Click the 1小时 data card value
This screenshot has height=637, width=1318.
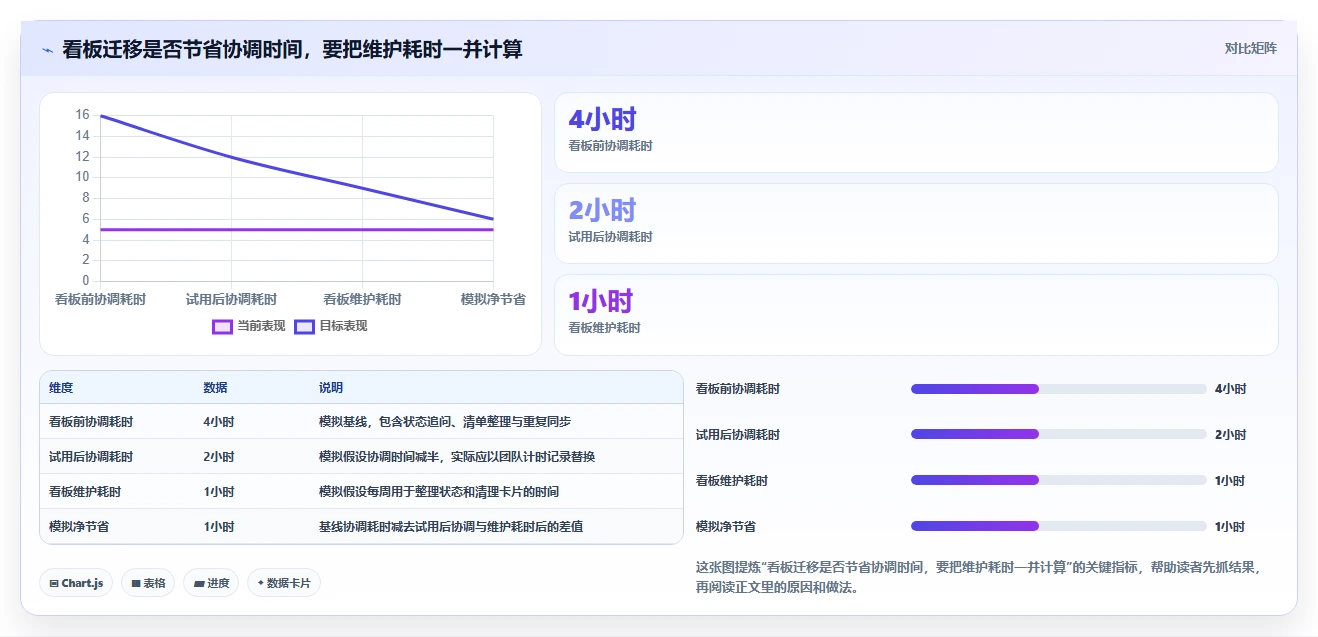pos(601,302)
